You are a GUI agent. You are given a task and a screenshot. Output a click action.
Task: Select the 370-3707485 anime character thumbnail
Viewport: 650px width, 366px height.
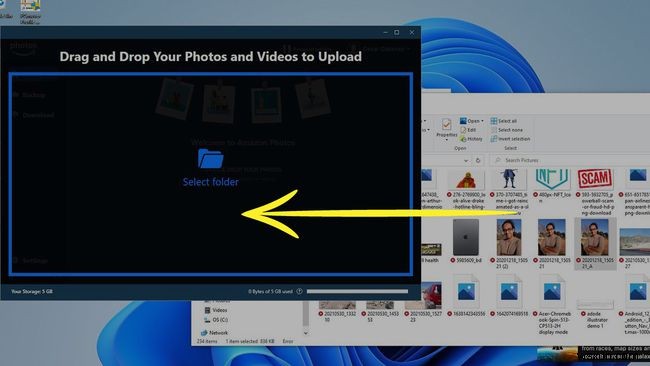tap(509, 179)
